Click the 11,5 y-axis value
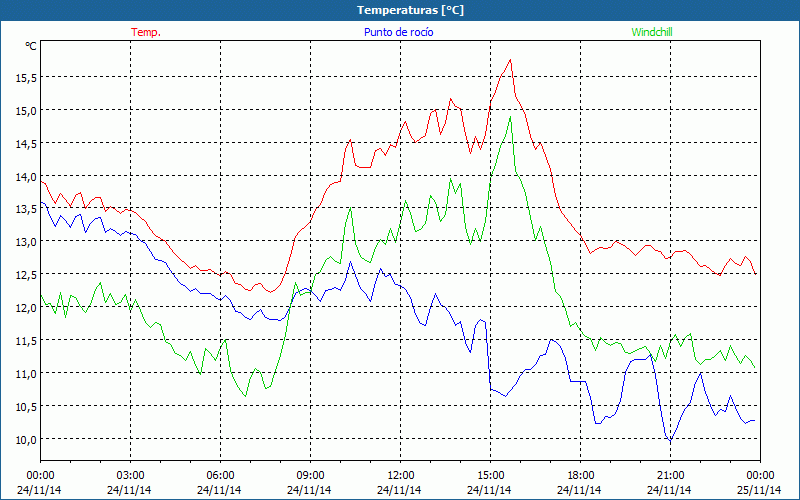Image resolution: width=800 pixels, height=500 pixels. click(26, 340)
